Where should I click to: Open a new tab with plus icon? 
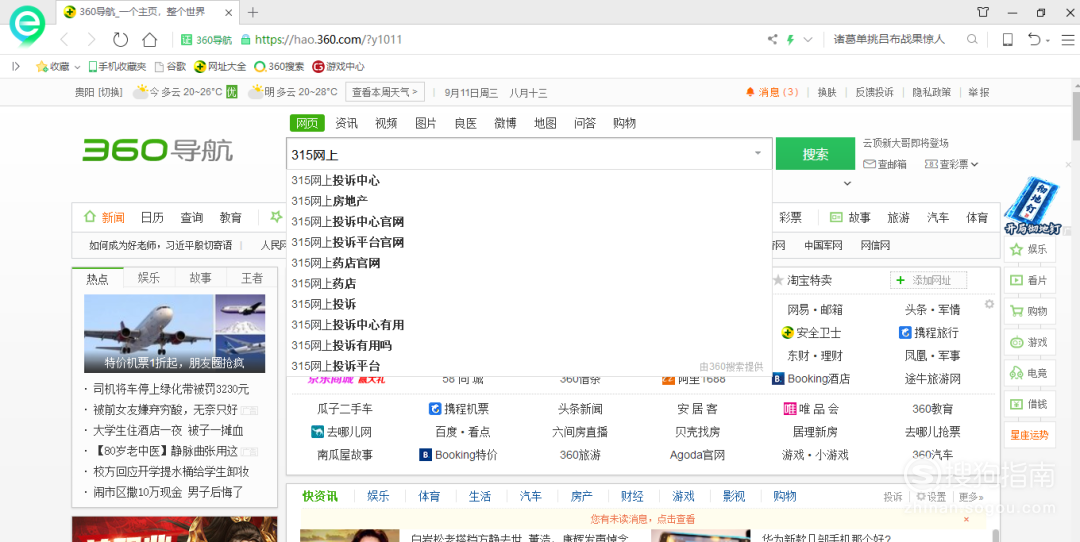(253, 12)
